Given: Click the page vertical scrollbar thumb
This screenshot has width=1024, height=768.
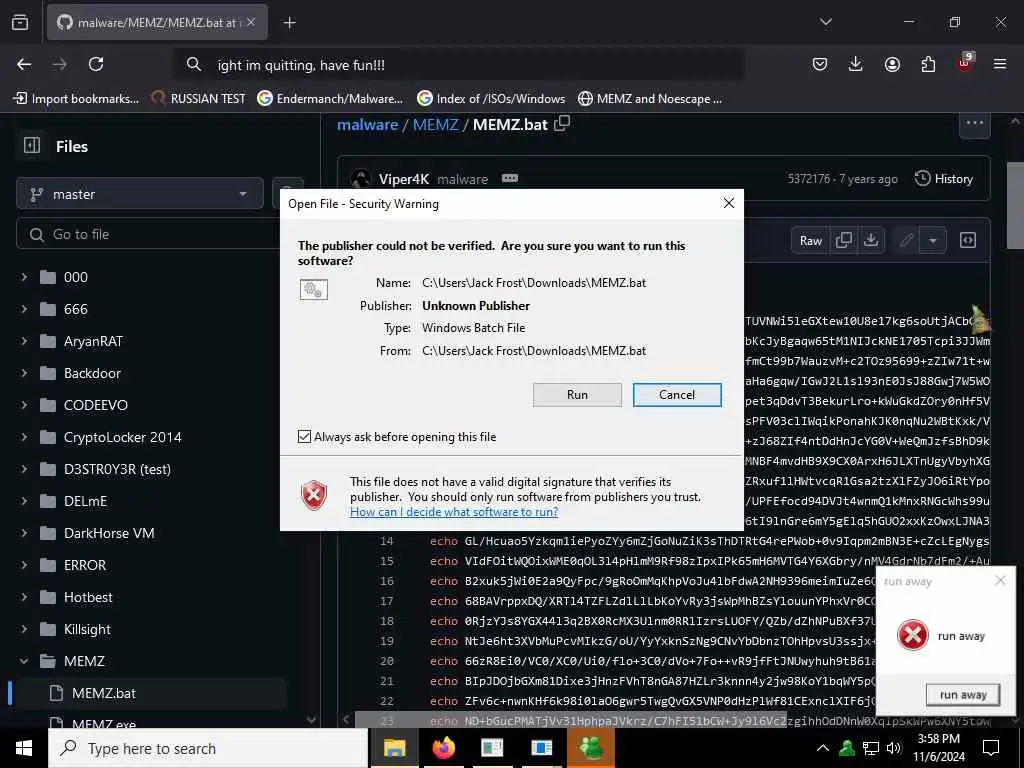Looking at the screenshot, I should 1016,206.
